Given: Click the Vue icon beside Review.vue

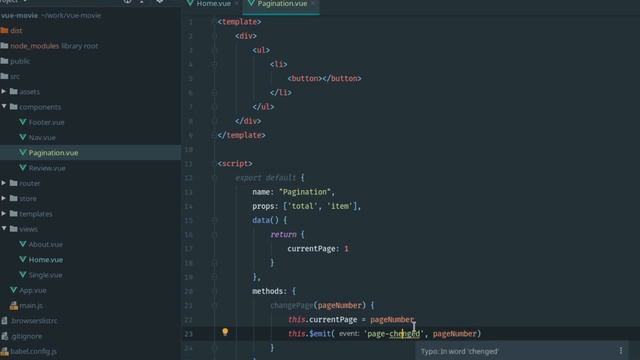Looking at the screenshot, I should coord(23,167).
